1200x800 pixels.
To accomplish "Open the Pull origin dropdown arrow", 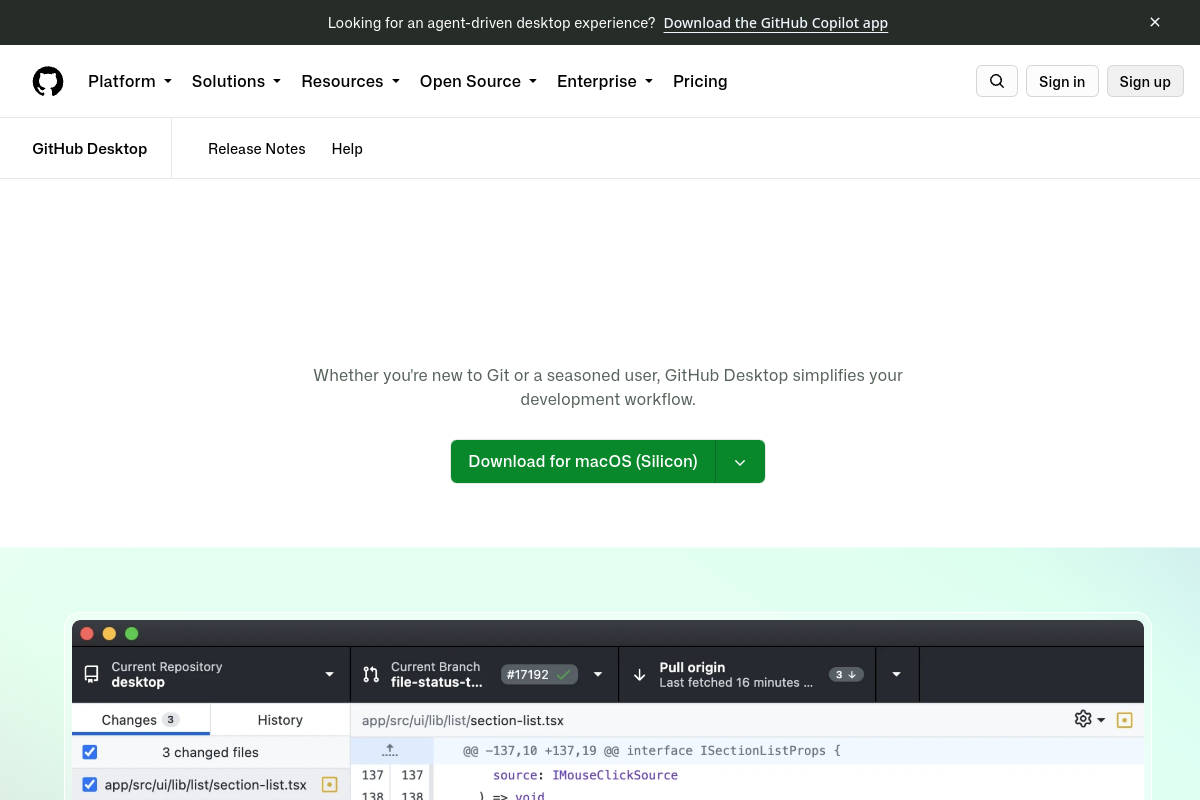I will coord(897,674).
